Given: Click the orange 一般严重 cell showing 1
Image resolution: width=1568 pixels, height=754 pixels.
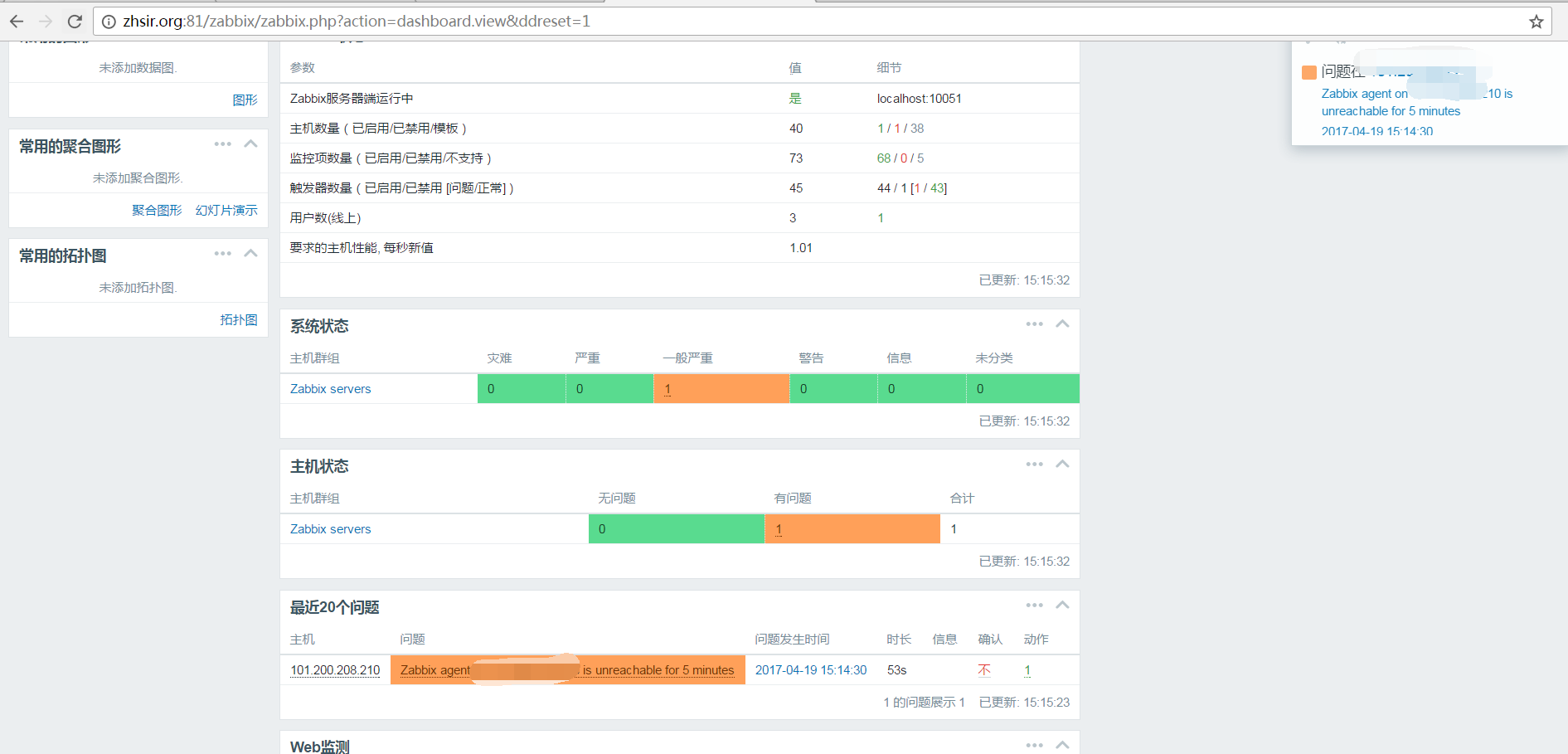Looking at the screenshot, I should 667,389.
